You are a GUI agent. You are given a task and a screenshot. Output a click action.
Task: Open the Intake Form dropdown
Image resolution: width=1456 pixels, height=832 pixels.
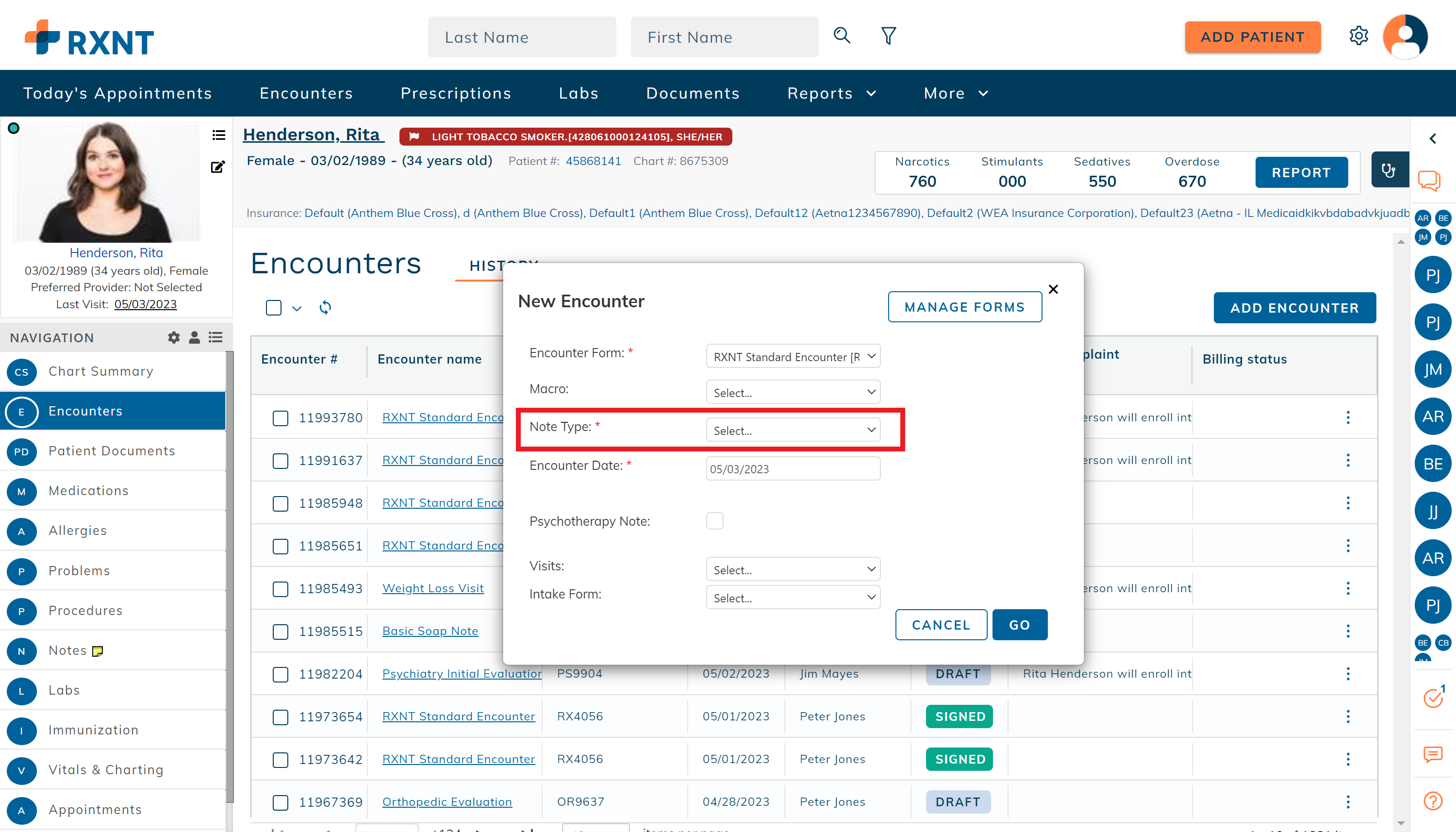(793, 597)
